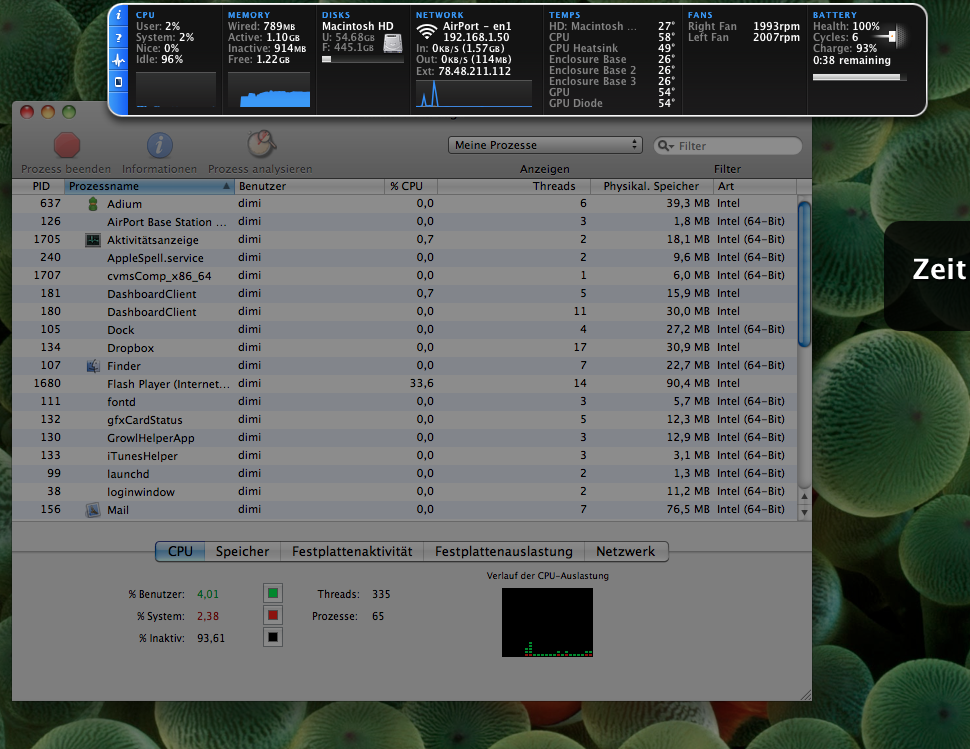Image resolution: width=970 pixels, height=749 pixels.
Task: Click the Aktivitätsanzeige app icon in list
Action: point(93,240)
